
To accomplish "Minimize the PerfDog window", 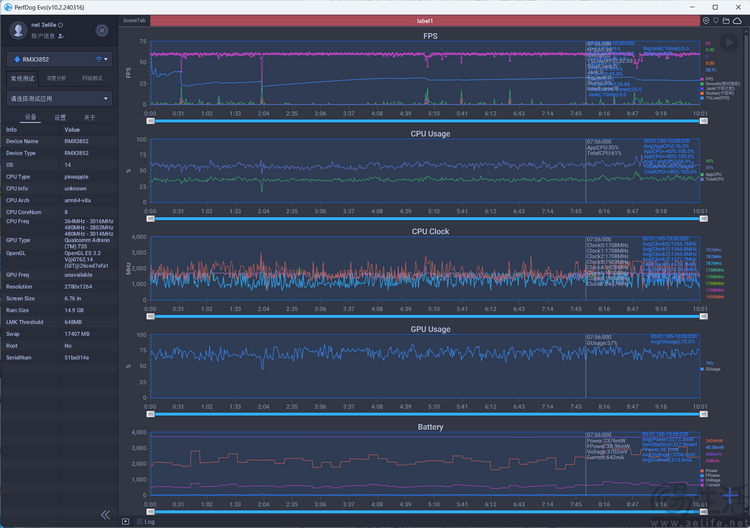I will pyautogui.click(x=693, y=7).
